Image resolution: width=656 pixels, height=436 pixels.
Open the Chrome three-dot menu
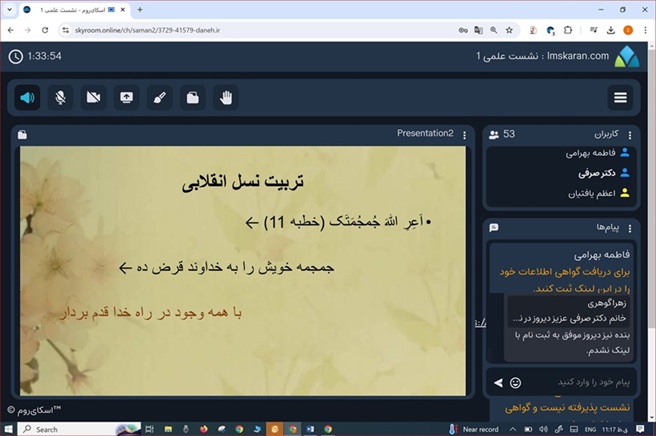[x=645, y=30]
